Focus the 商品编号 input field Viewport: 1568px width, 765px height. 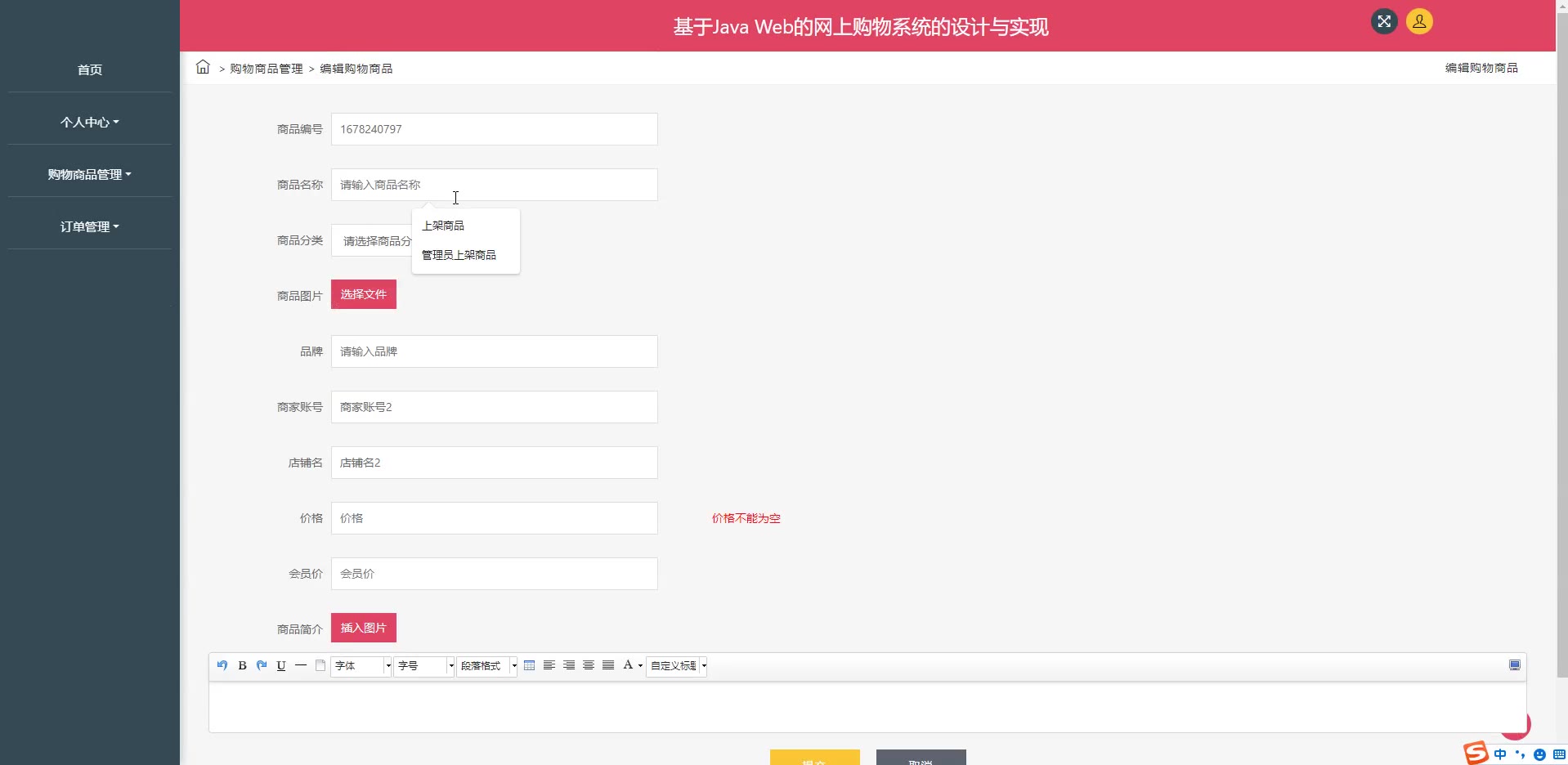tap(495, 129)
